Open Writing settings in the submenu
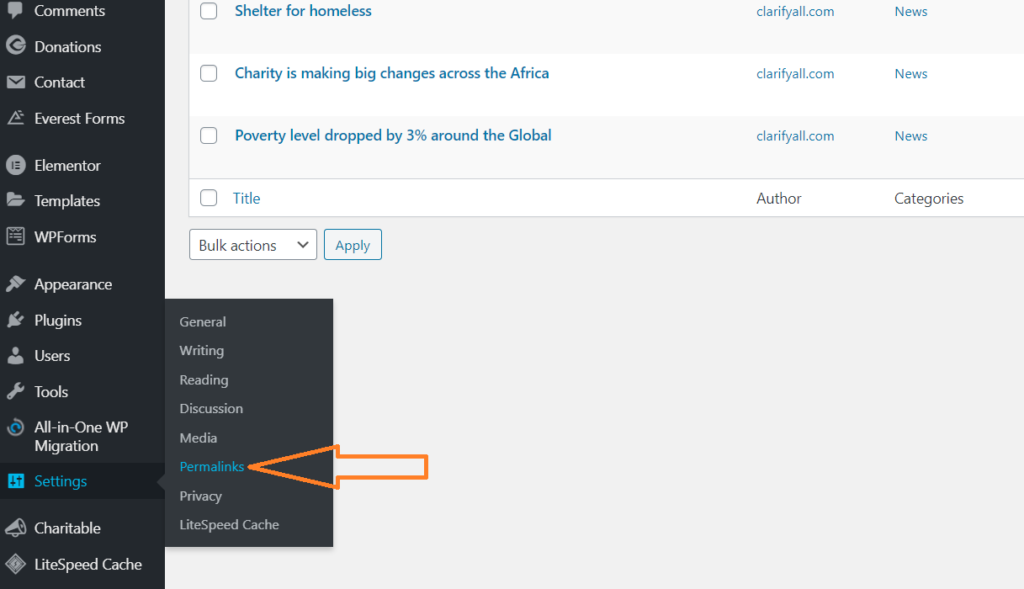This screenshot has height=589, width=1024. [201, 351]
